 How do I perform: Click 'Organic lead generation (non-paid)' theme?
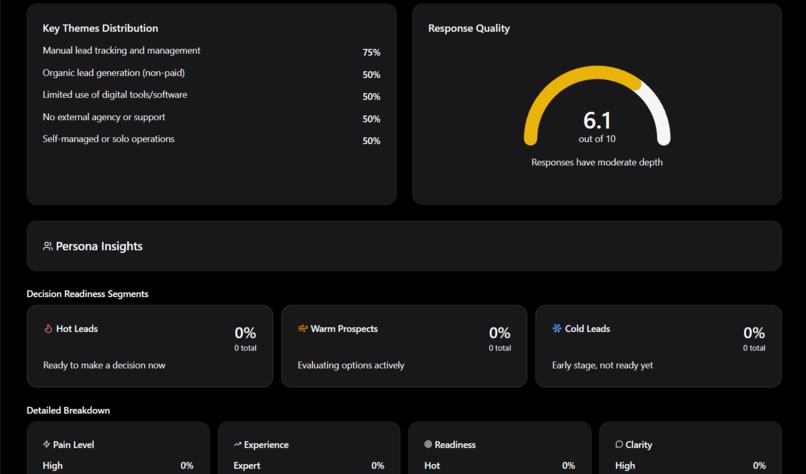(114, 72)
